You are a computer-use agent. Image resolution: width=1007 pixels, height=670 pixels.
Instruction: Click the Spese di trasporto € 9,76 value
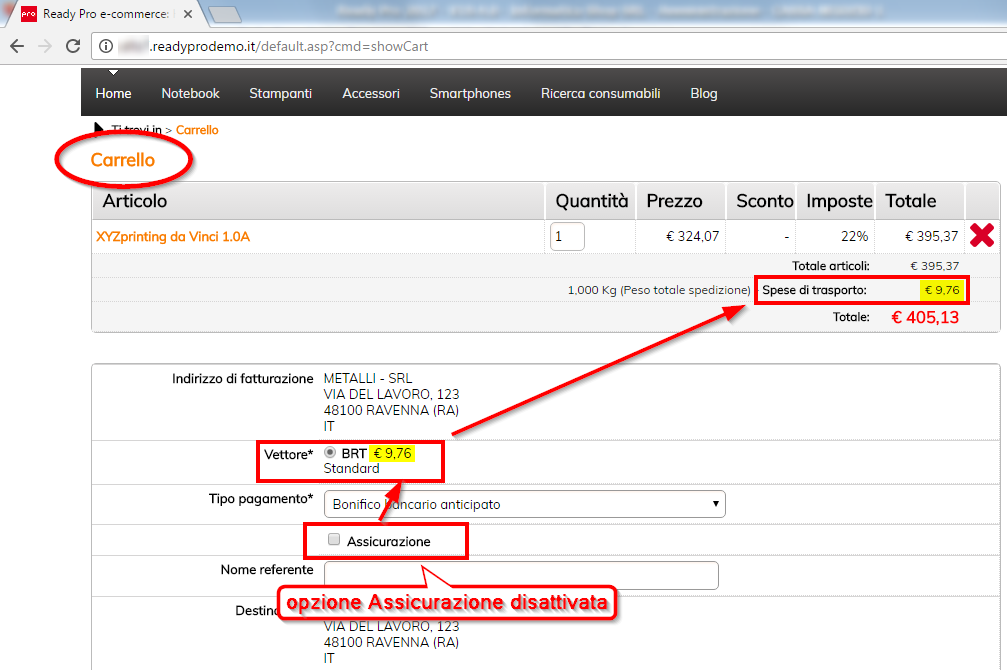[942, 290]
